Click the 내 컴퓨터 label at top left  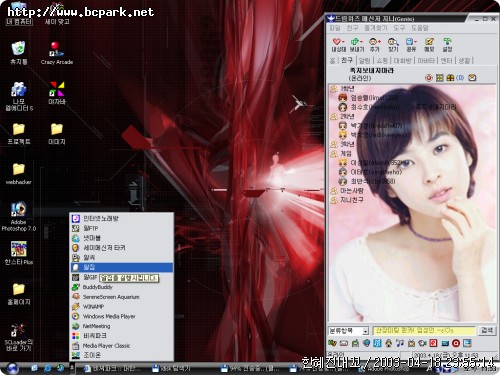(20, 22)
